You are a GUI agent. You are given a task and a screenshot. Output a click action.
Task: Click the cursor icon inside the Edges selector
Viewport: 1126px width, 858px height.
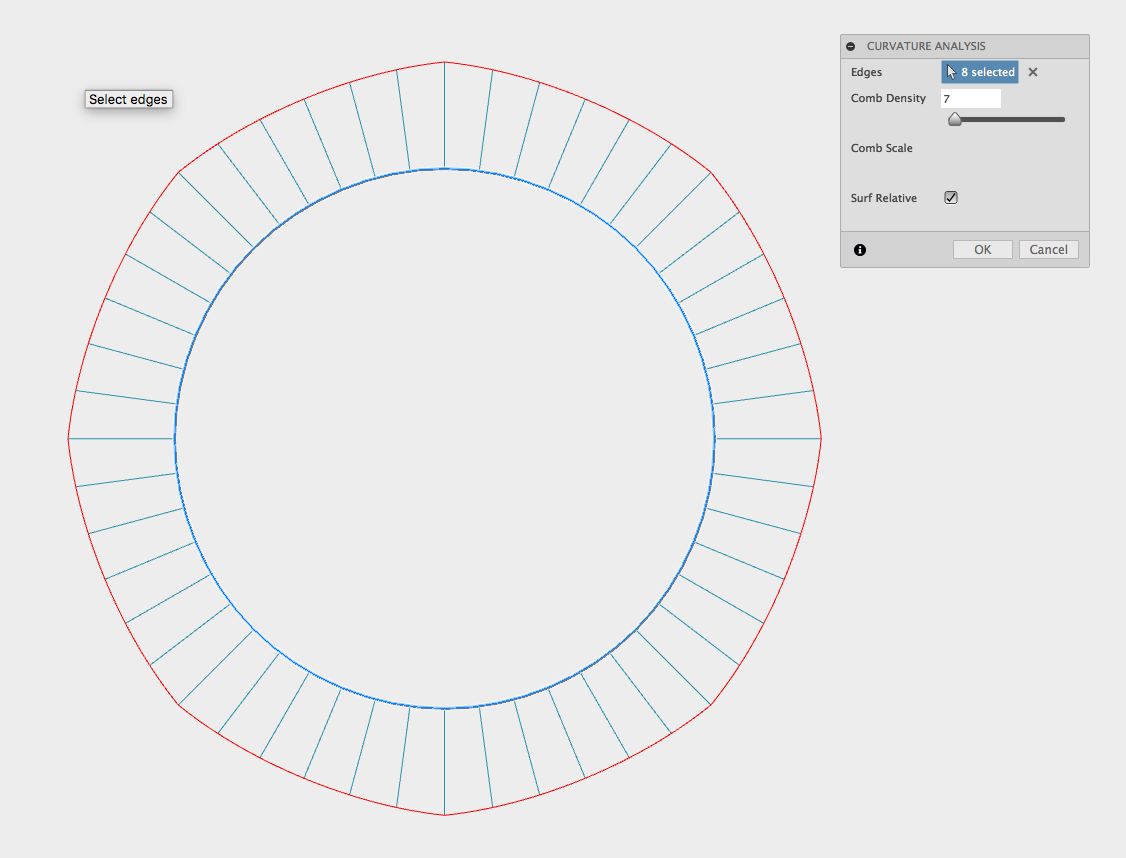pyautogui.click(x=950, y=71)
